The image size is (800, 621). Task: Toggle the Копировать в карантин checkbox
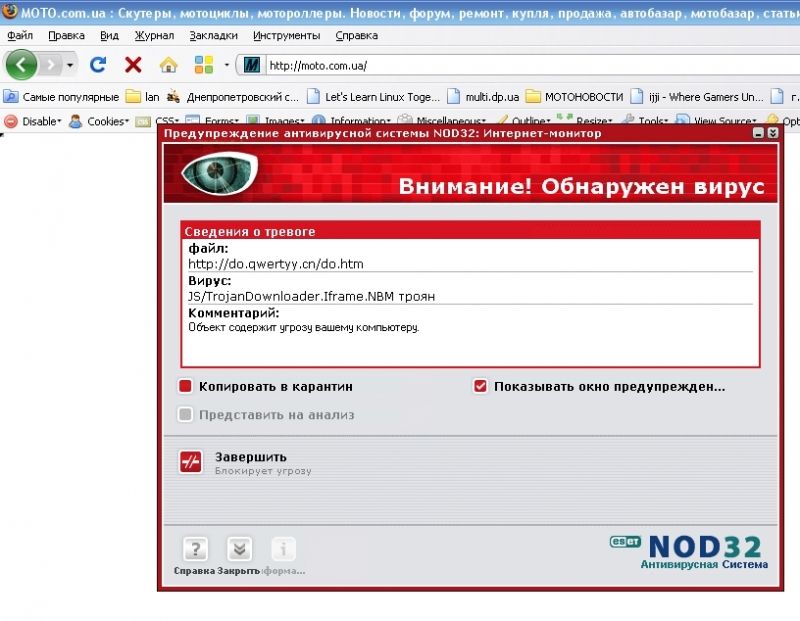(185, 386)
